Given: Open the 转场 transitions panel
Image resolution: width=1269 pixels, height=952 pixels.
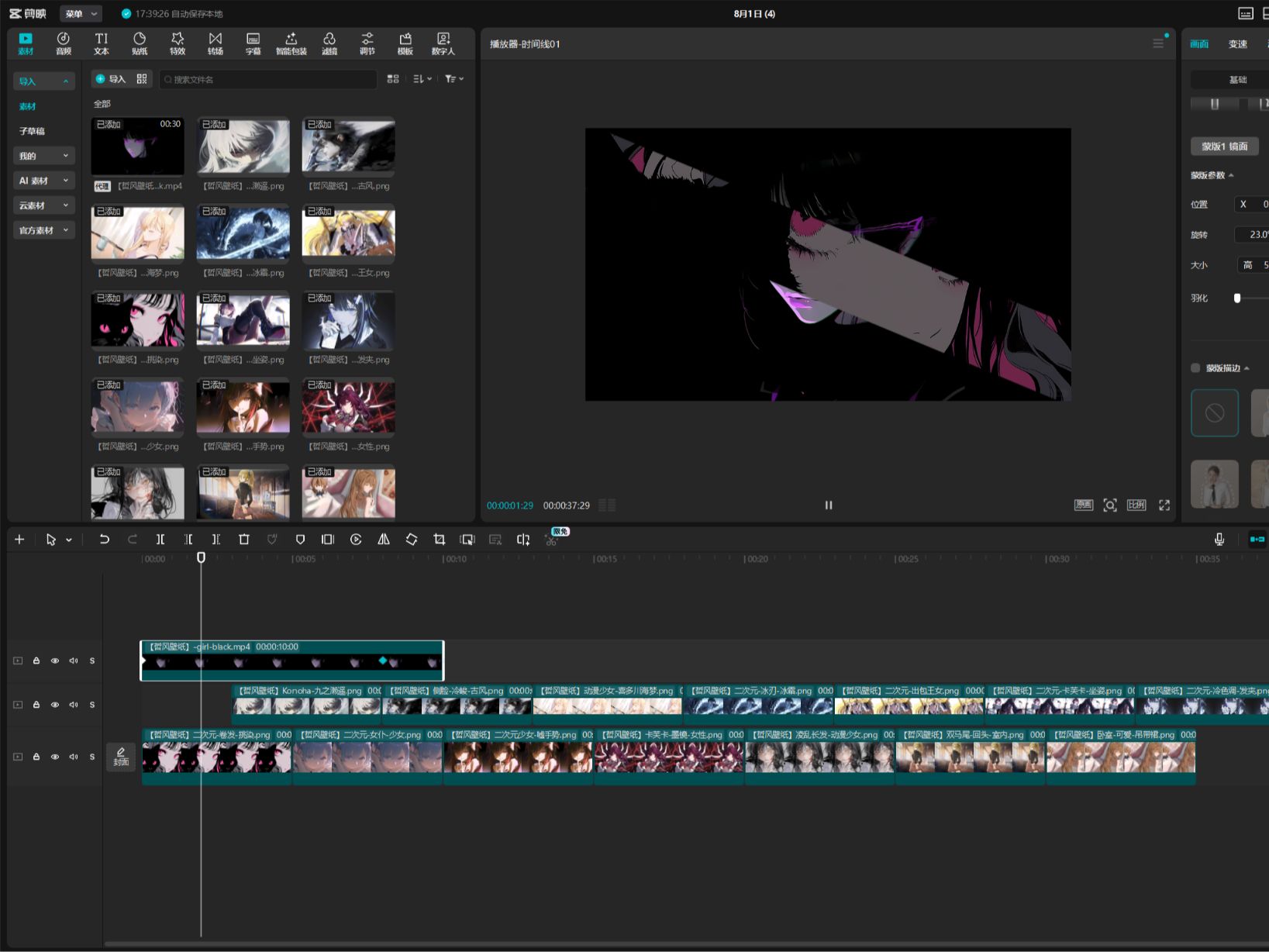Looking at the screenshot, I should 216,43.
